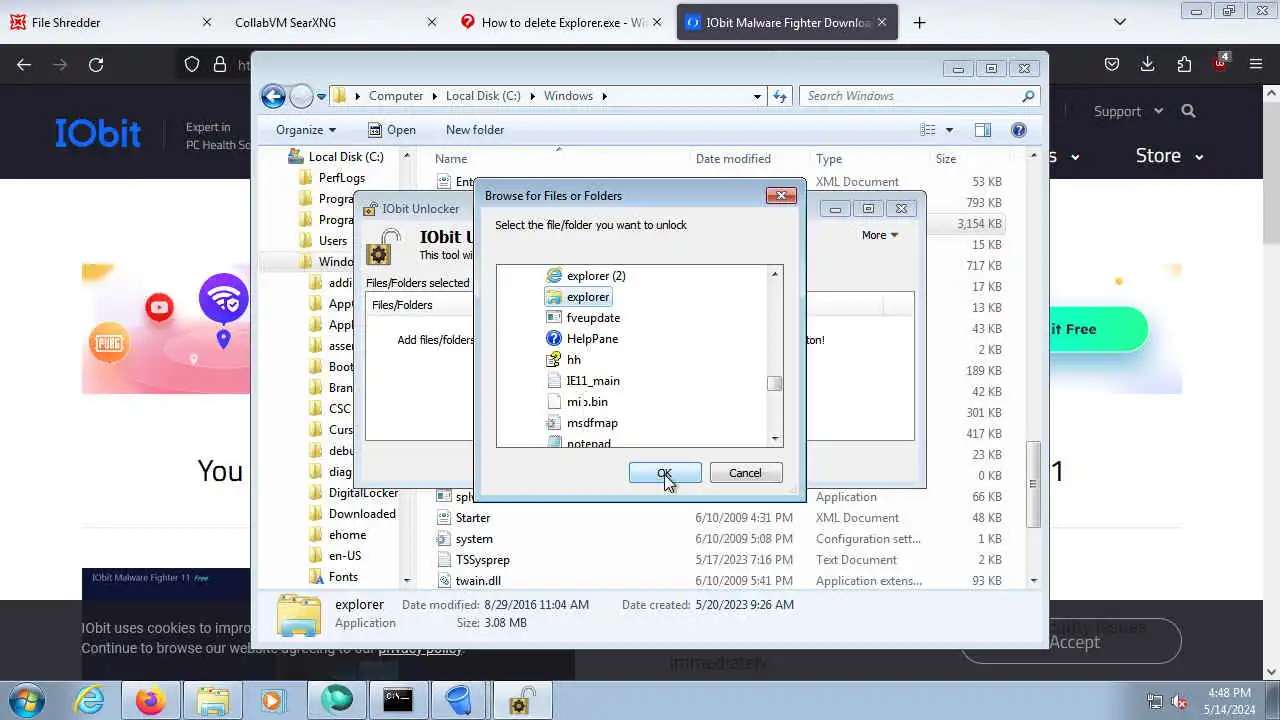
Task: Open Firefox extensions puzzle icon
Action: (1184, 64)
